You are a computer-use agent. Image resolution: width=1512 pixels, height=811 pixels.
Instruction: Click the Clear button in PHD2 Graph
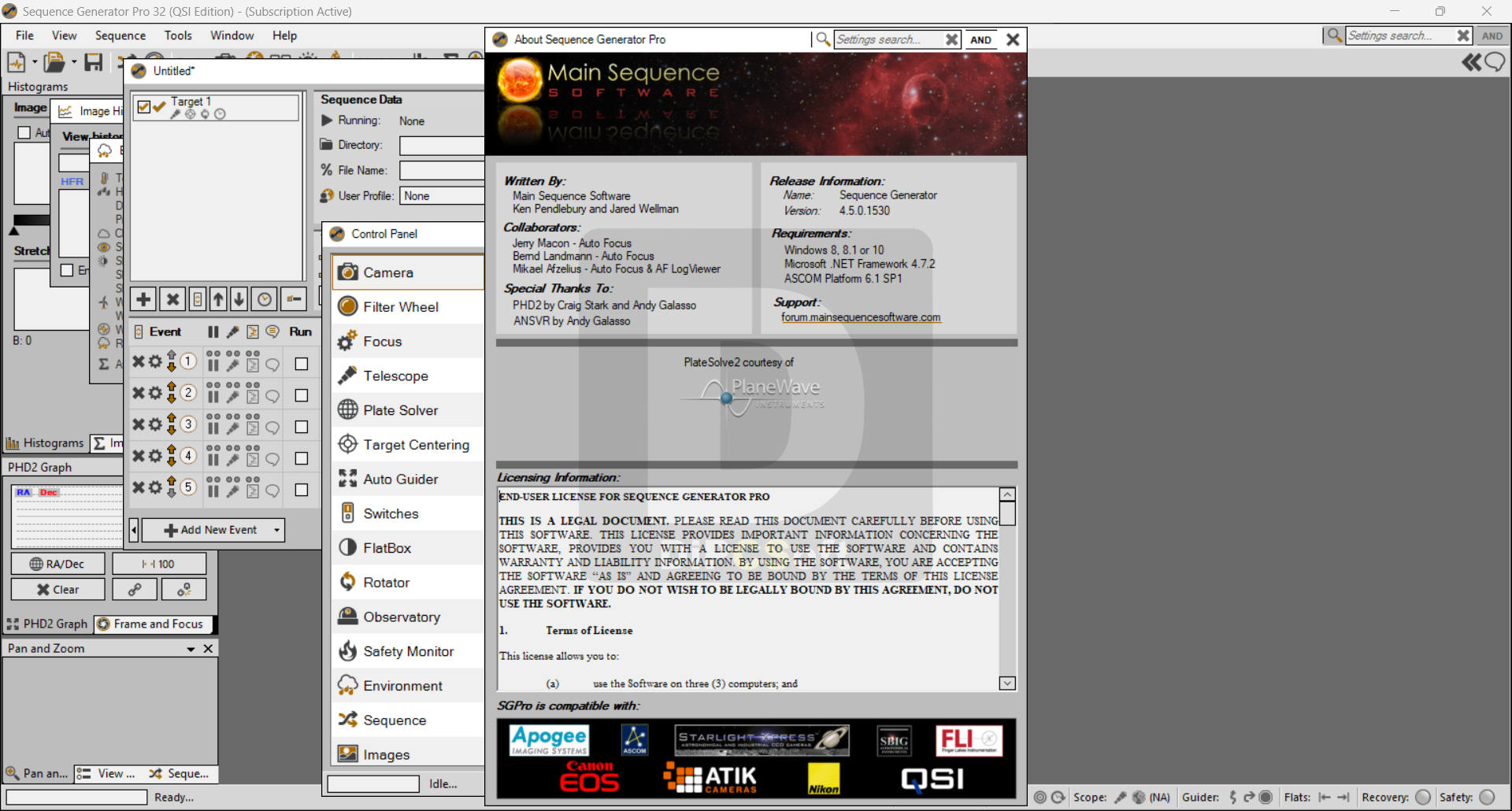57,589
